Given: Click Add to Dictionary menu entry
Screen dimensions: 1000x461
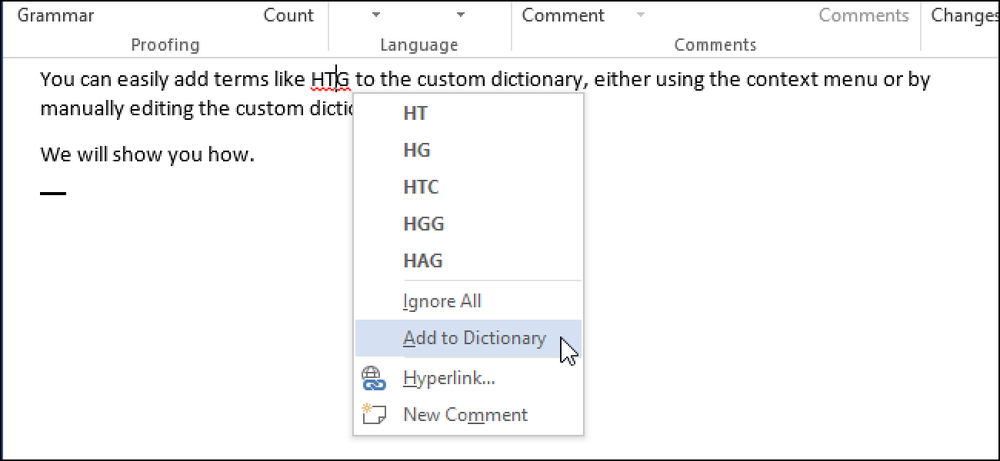Looking at the screenshot, I should point(468,338).
